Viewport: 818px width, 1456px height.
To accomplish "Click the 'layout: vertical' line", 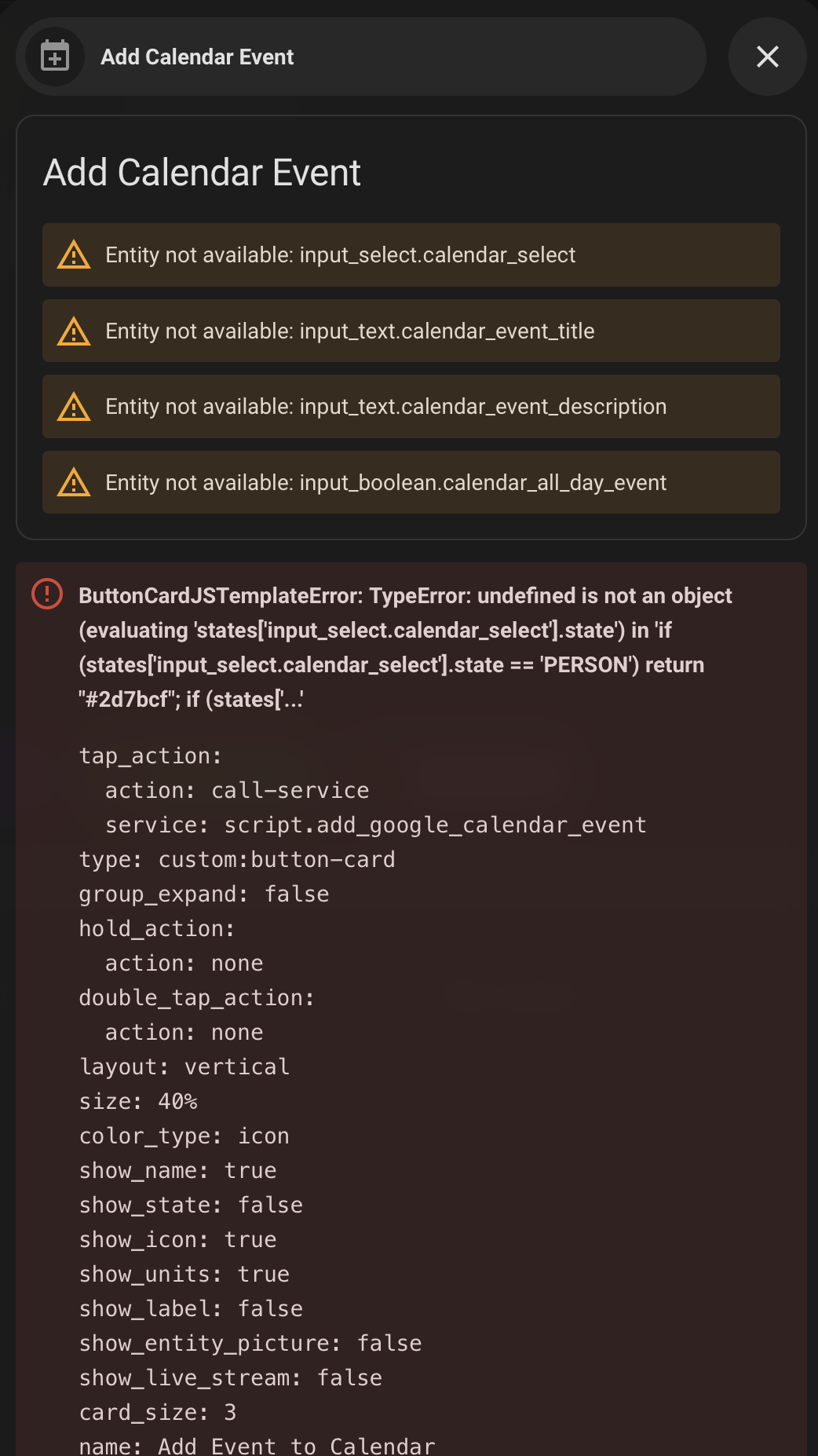I will coord(184,1066).
